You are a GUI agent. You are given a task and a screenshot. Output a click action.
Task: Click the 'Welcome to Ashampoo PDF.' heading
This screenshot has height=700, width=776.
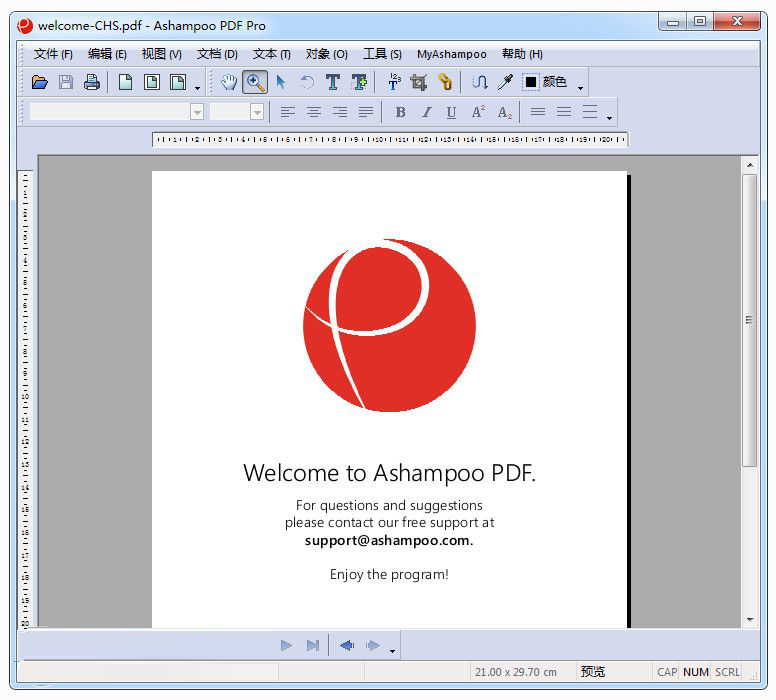[389, 472]
